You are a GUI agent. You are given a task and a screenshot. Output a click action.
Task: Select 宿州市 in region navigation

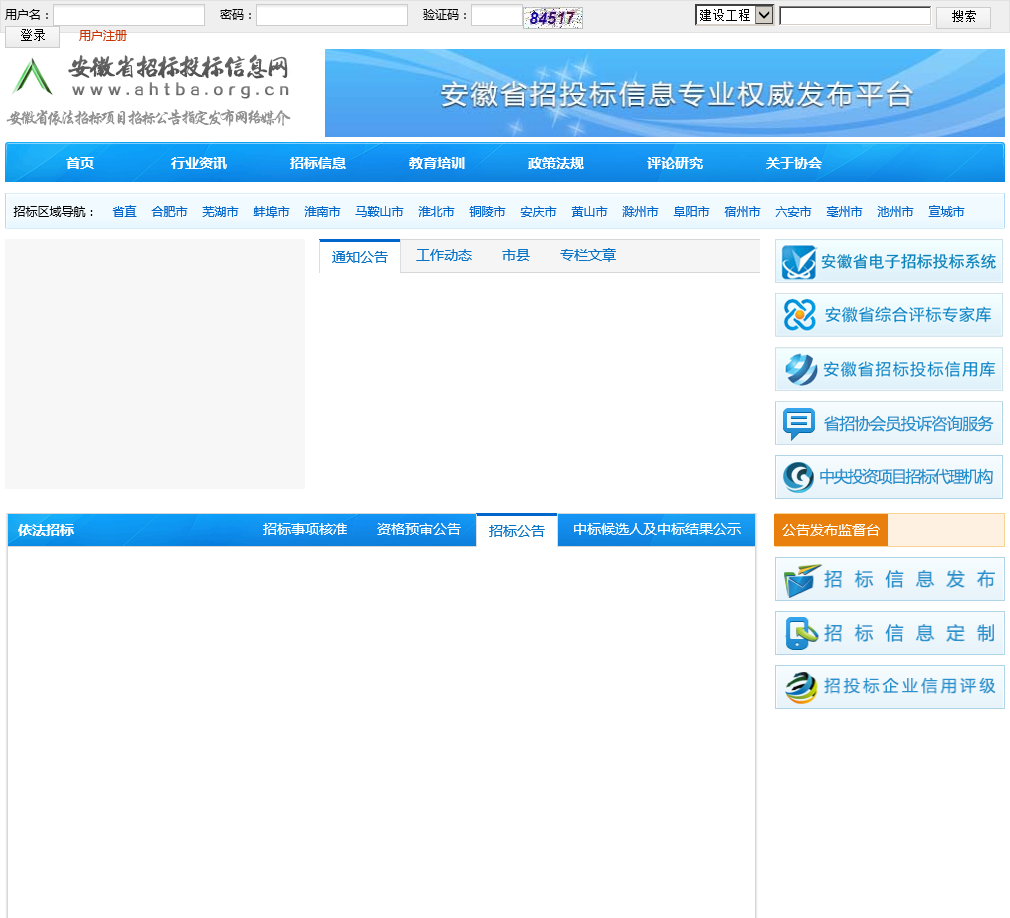pos(742,211)
